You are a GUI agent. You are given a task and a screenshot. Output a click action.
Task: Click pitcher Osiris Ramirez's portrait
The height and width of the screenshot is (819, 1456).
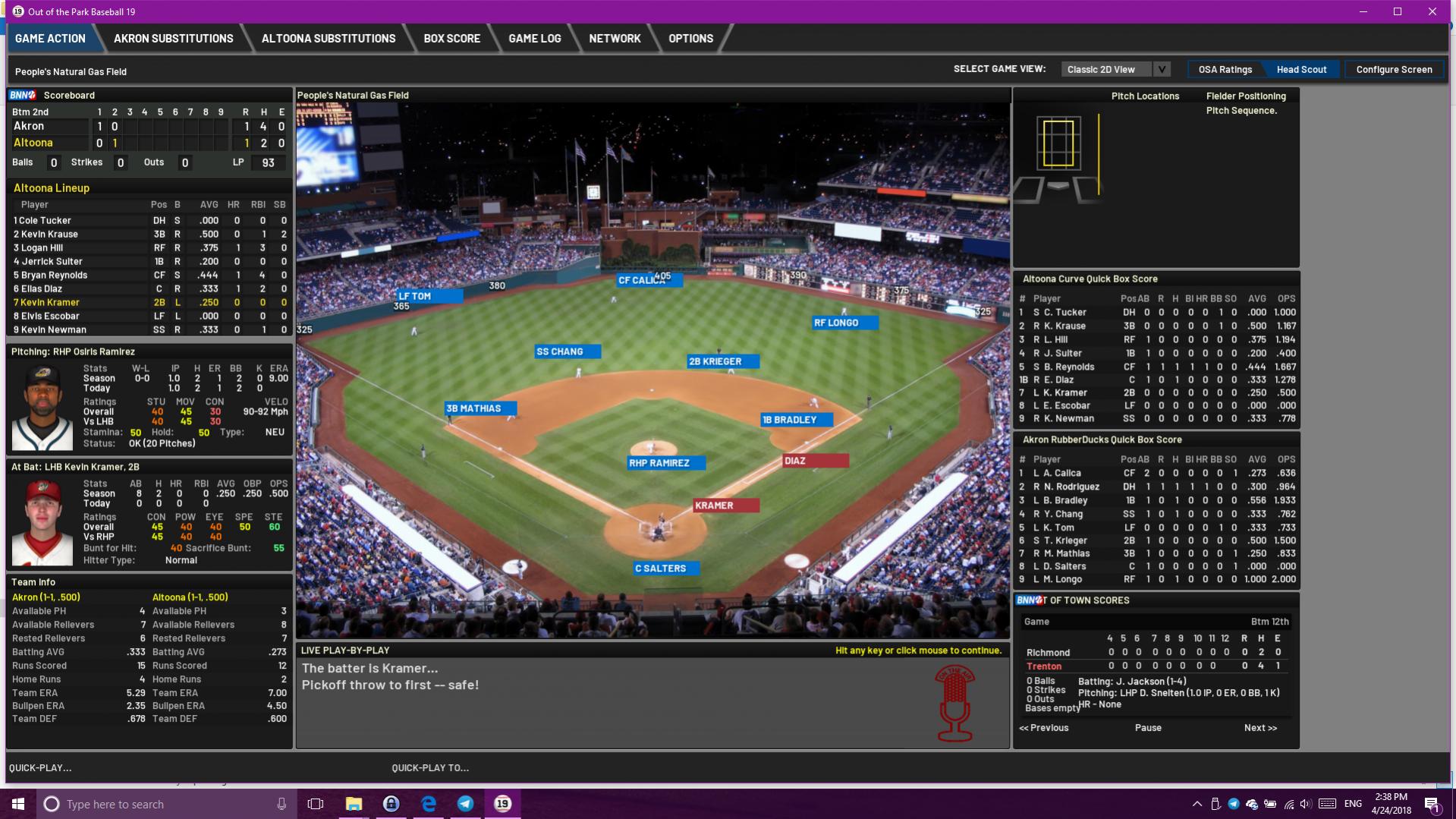[42, 408]
